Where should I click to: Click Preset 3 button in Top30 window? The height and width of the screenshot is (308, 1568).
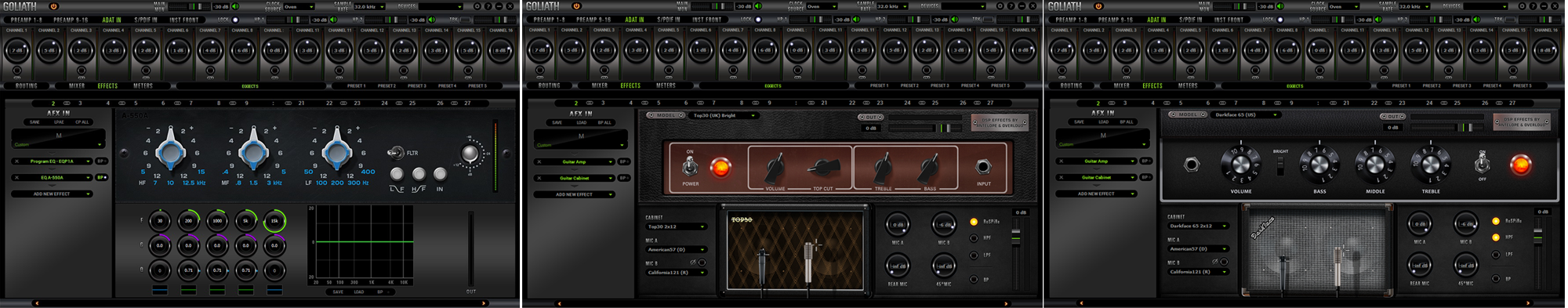(x=940, y=85)
